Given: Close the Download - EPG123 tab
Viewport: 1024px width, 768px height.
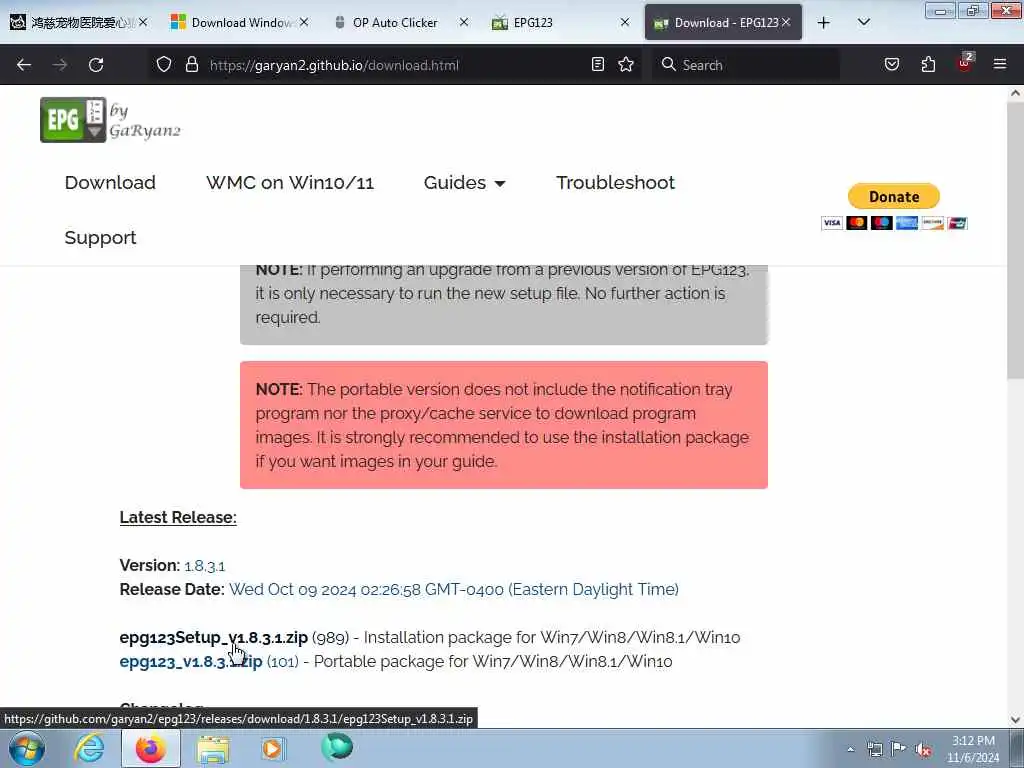Looking at the screenshot, I should [786, 22].
